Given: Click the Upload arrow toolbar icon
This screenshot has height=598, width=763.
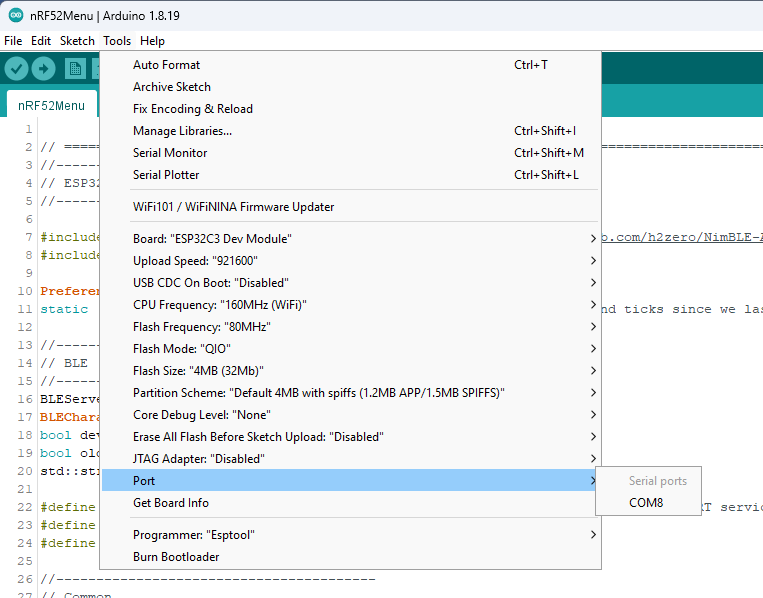Looking at the screenshot, I should [x=44, y=69].
